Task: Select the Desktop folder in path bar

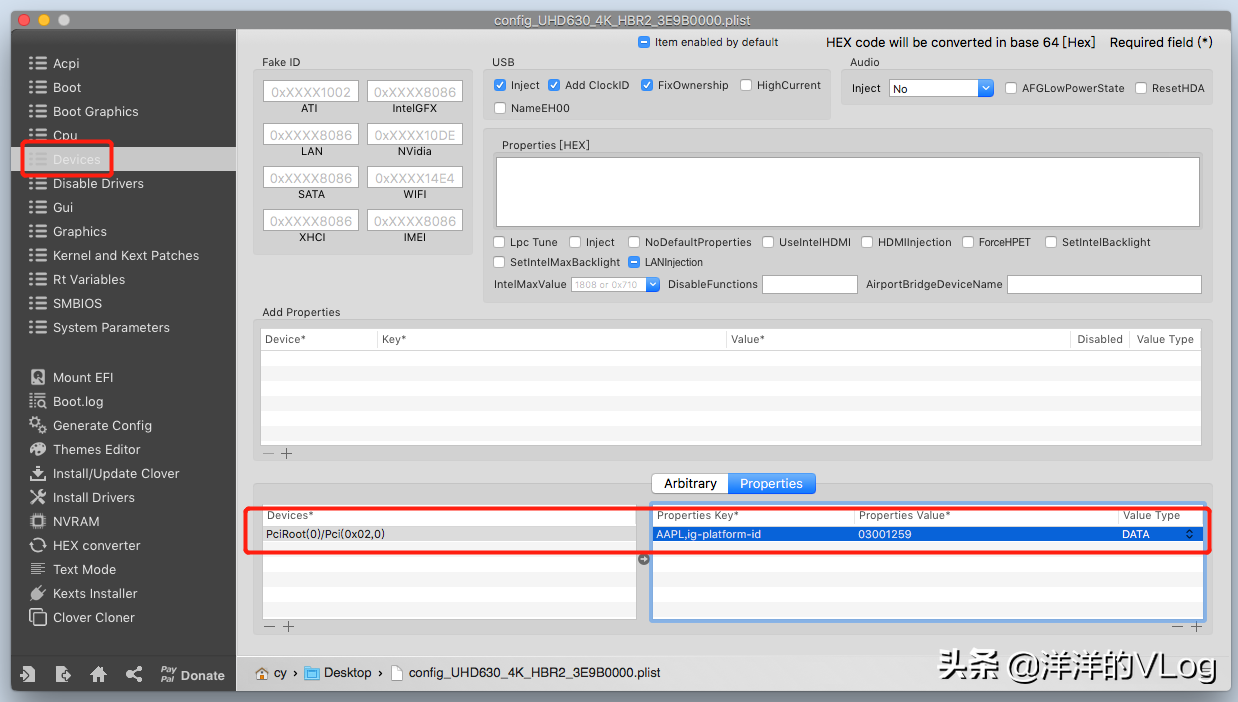Action: tap(346, 673)
